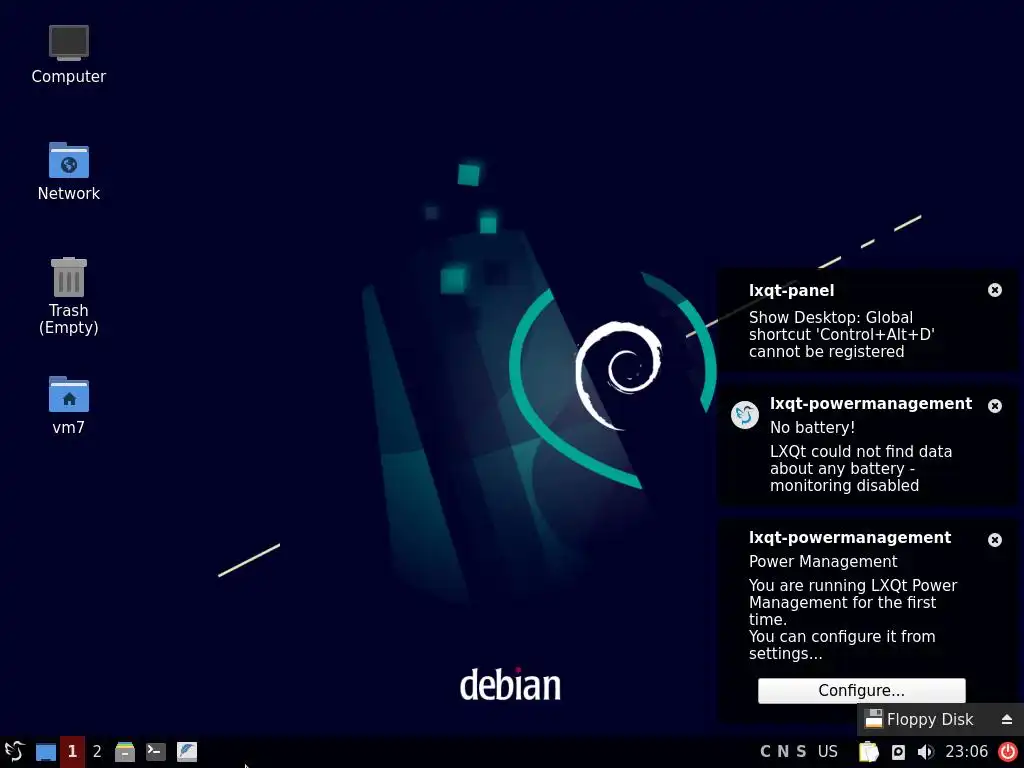Launch the file manager from the panel
This screenshot has width=1024, height=768.
point(125,752)
